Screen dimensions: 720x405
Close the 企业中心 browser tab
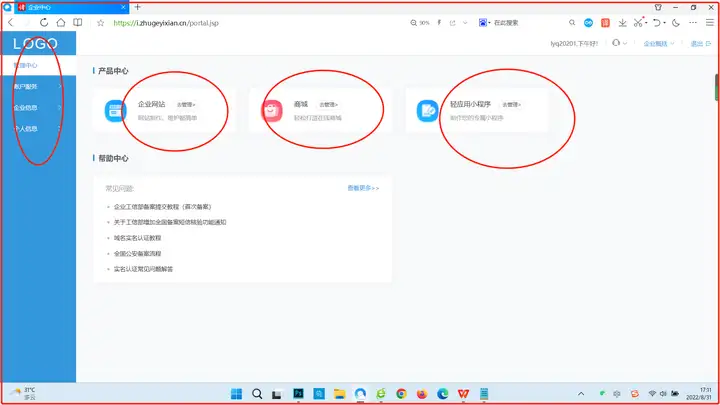(123, 7)
